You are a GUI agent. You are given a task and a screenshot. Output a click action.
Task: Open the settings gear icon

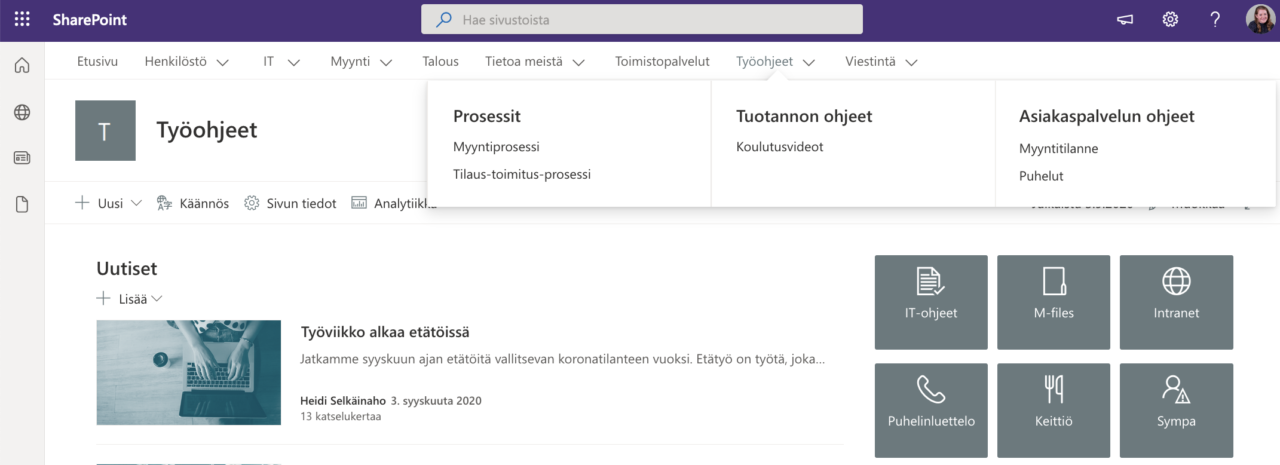click(x=1169, y=20)
